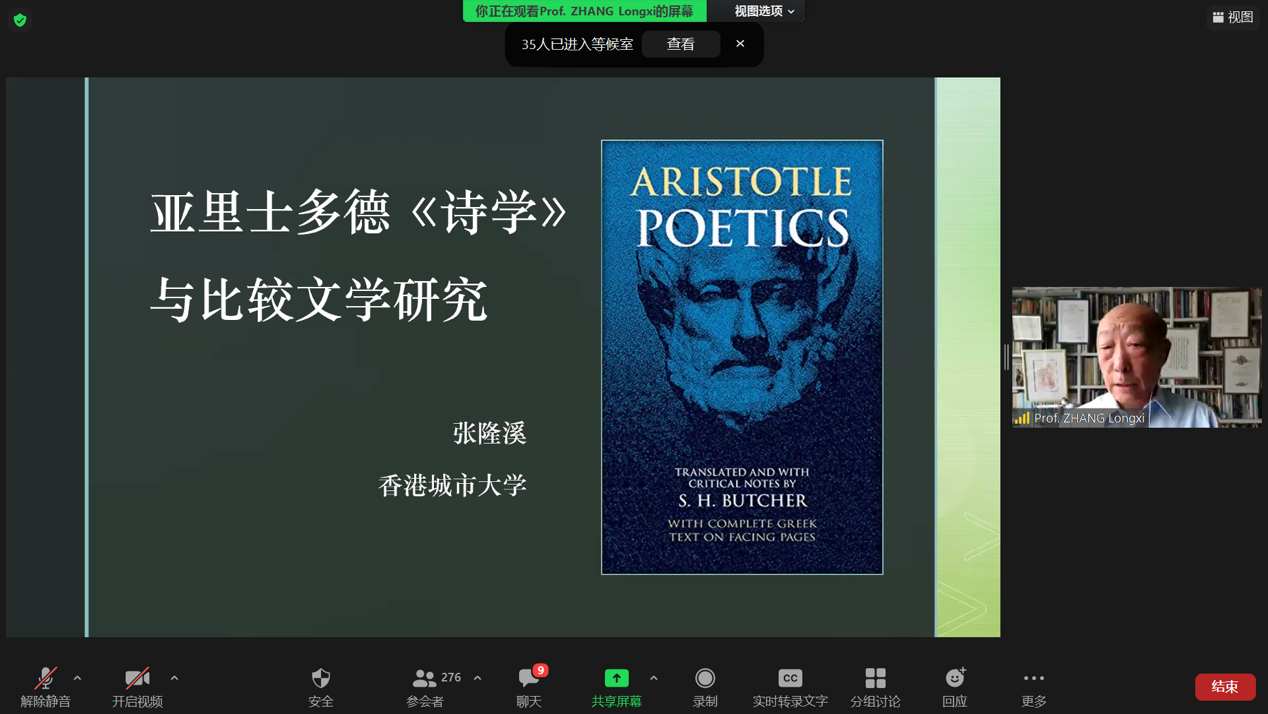Open 分组讨论 breakout rooms

pos(875,687)
